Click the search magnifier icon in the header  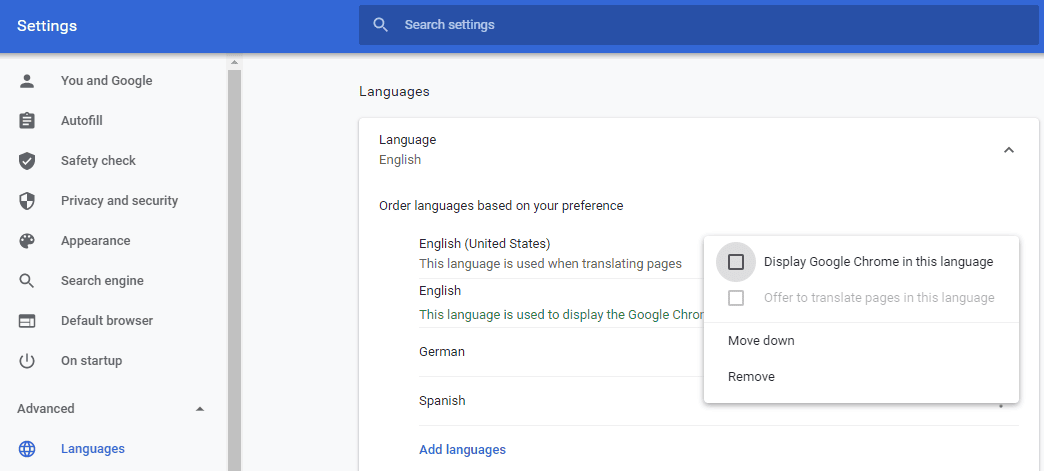pos(381,25)
